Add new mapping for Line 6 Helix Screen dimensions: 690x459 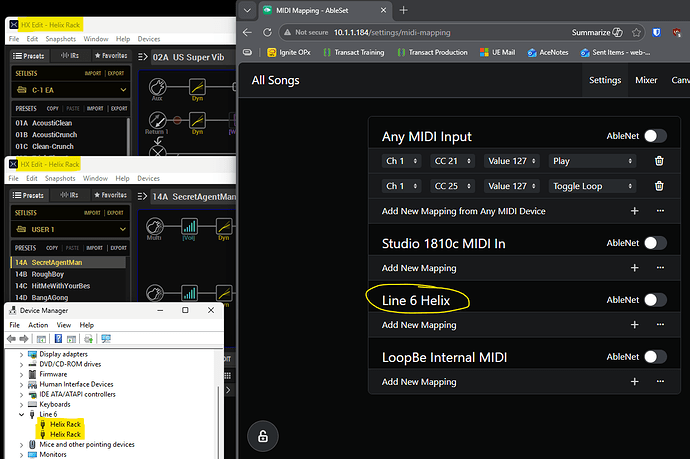click(x=634, y=325)
